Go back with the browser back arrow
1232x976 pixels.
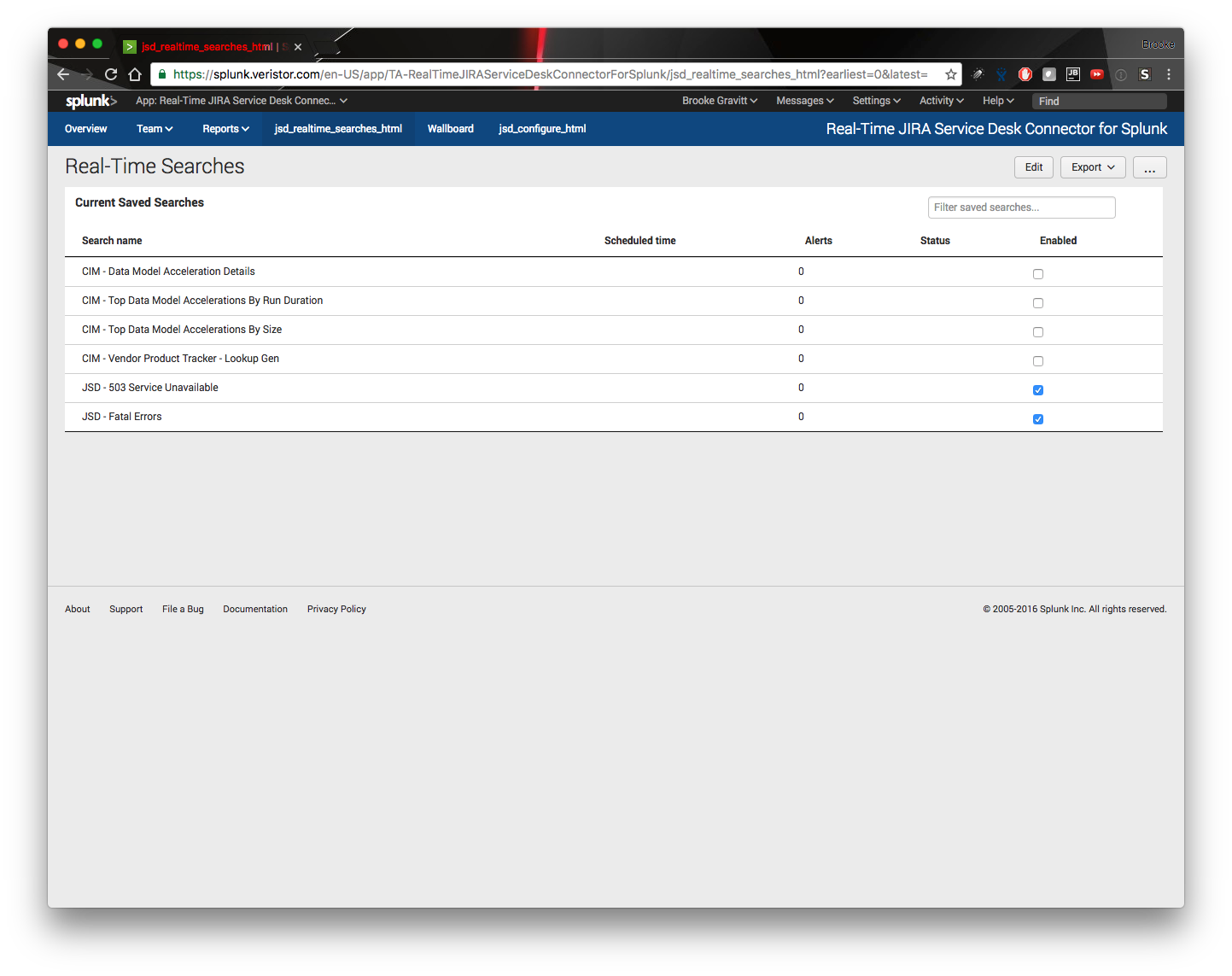(63, 74)
